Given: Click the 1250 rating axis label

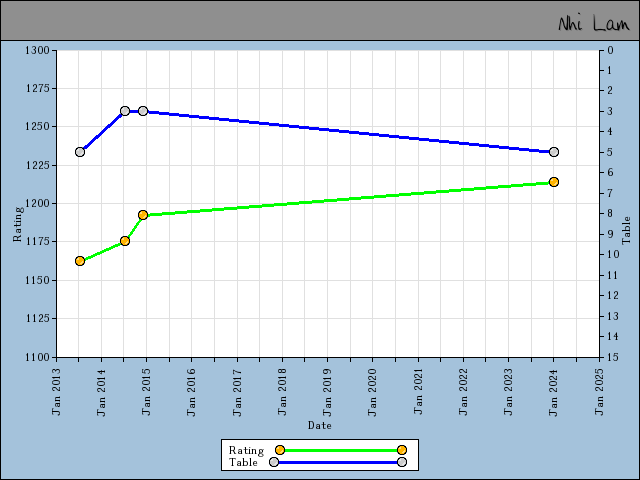Looking at the screenshot, I should point(37,127).
